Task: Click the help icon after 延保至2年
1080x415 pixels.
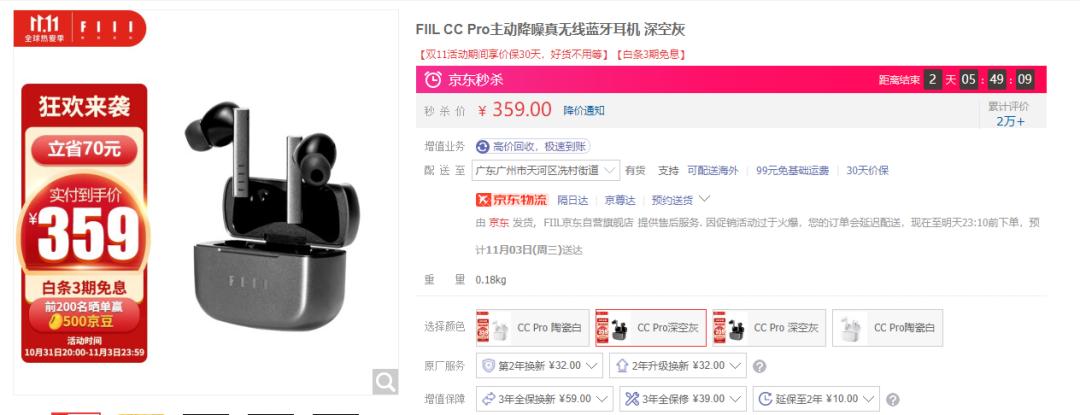Action: click(x=893, y=399)
